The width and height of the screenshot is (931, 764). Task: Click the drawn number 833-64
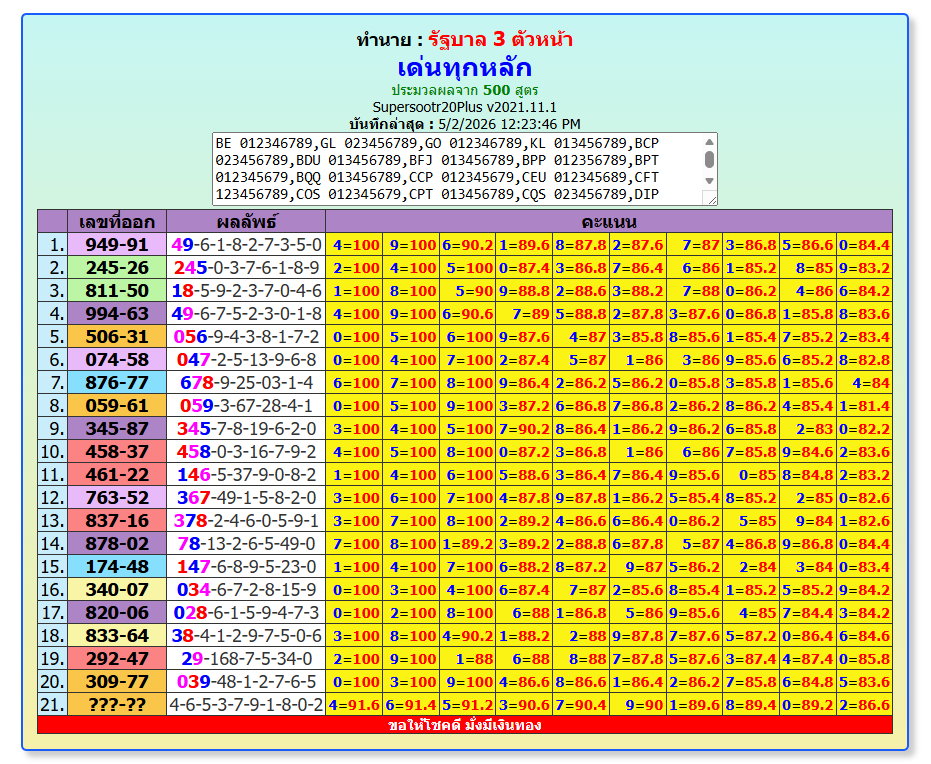tap(117, 636)
